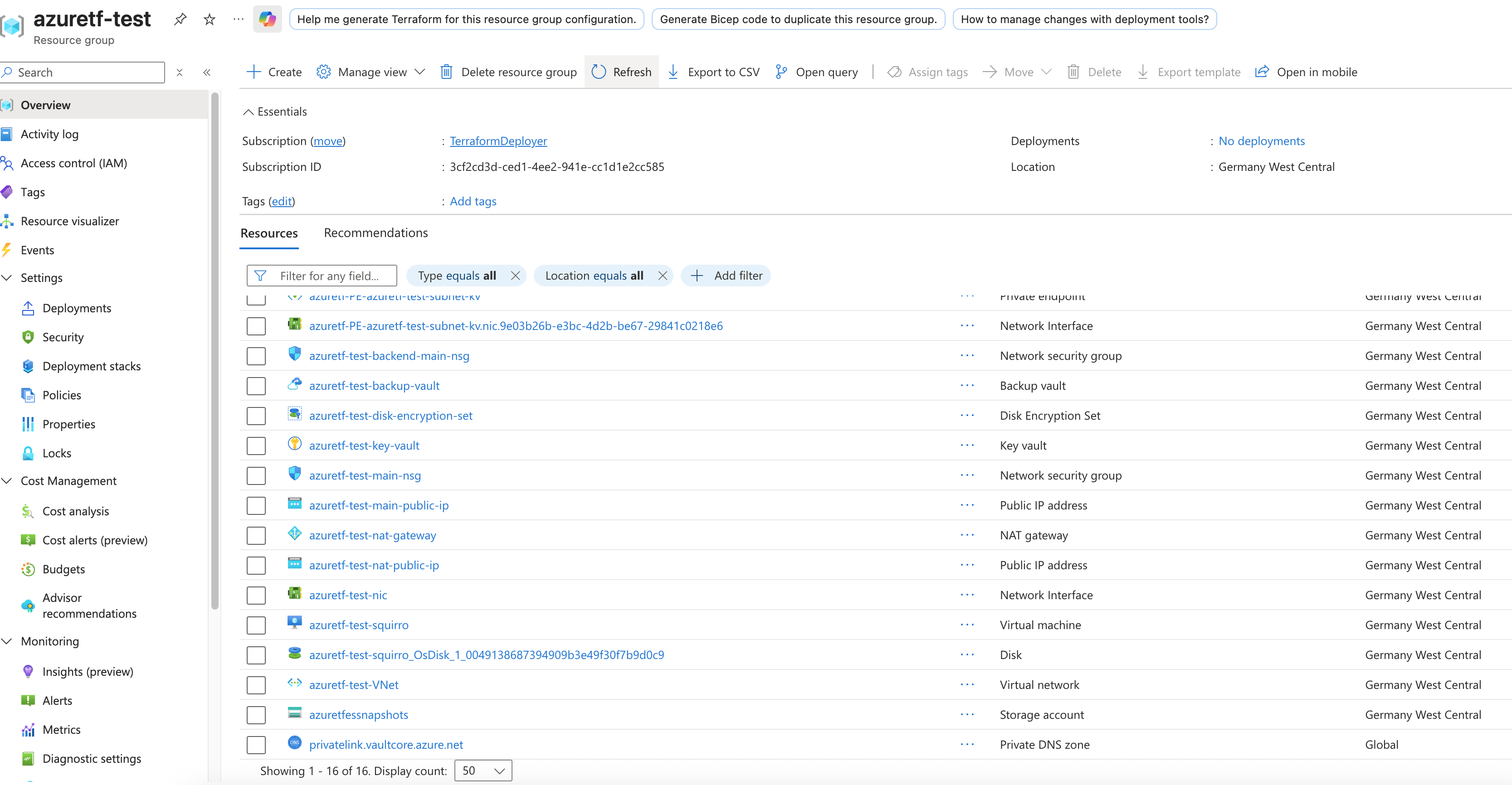
Task: Select the azuretf-test-squirro row checkbox
Action: point(256,625)
